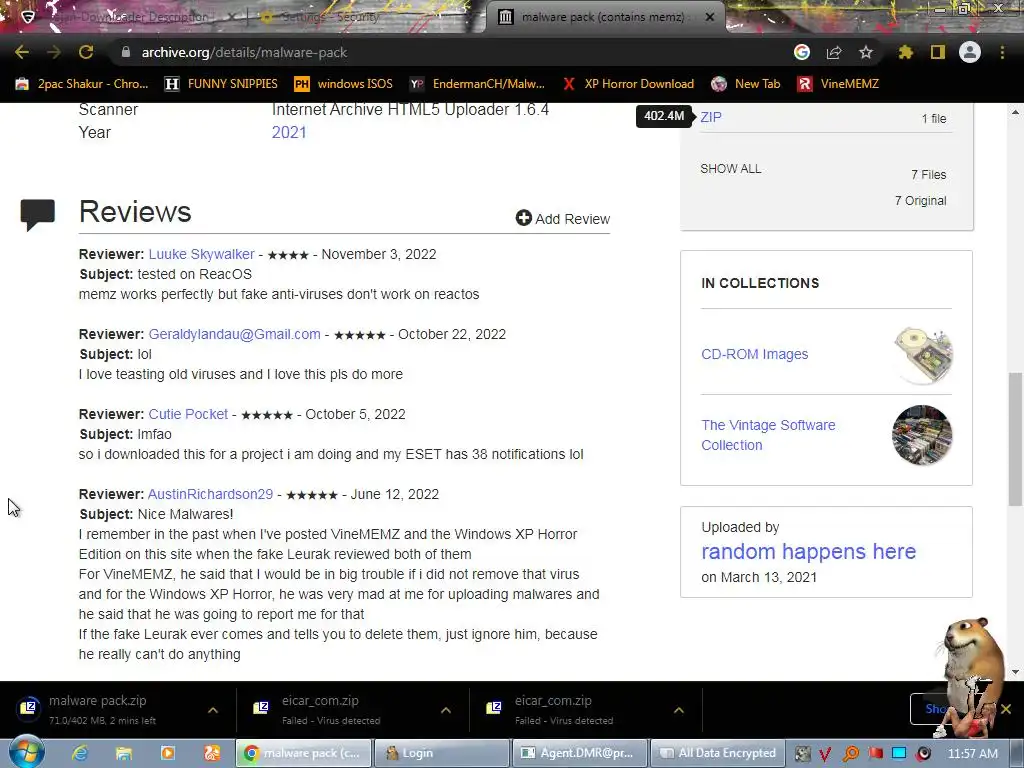The height and width of the screenshot is (768, 1024).
Task: Click the Add Review button
Action: click(562, 219)
